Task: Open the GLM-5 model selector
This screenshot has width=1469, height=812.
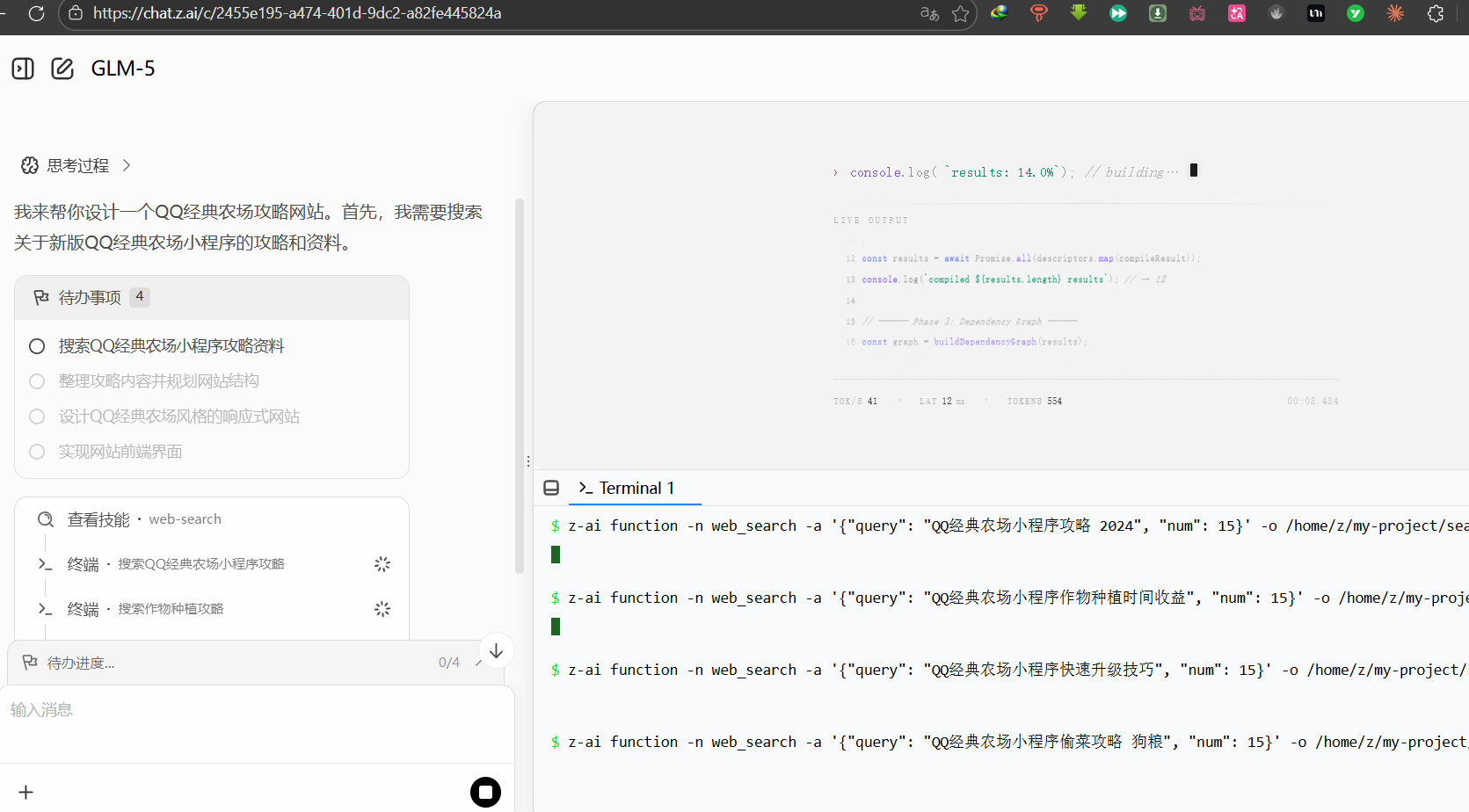Action: tap(123, 69)
